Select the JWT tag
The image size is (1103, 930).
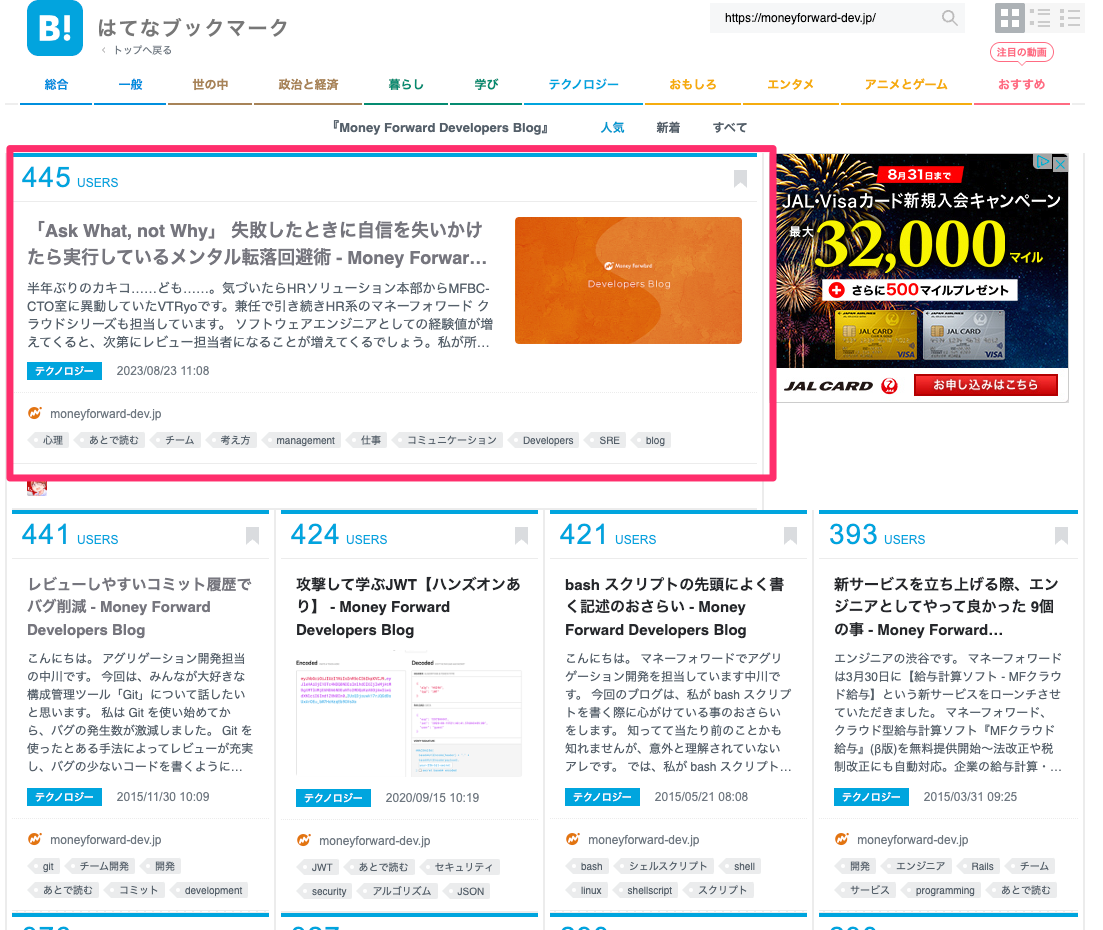coord(318,867)
